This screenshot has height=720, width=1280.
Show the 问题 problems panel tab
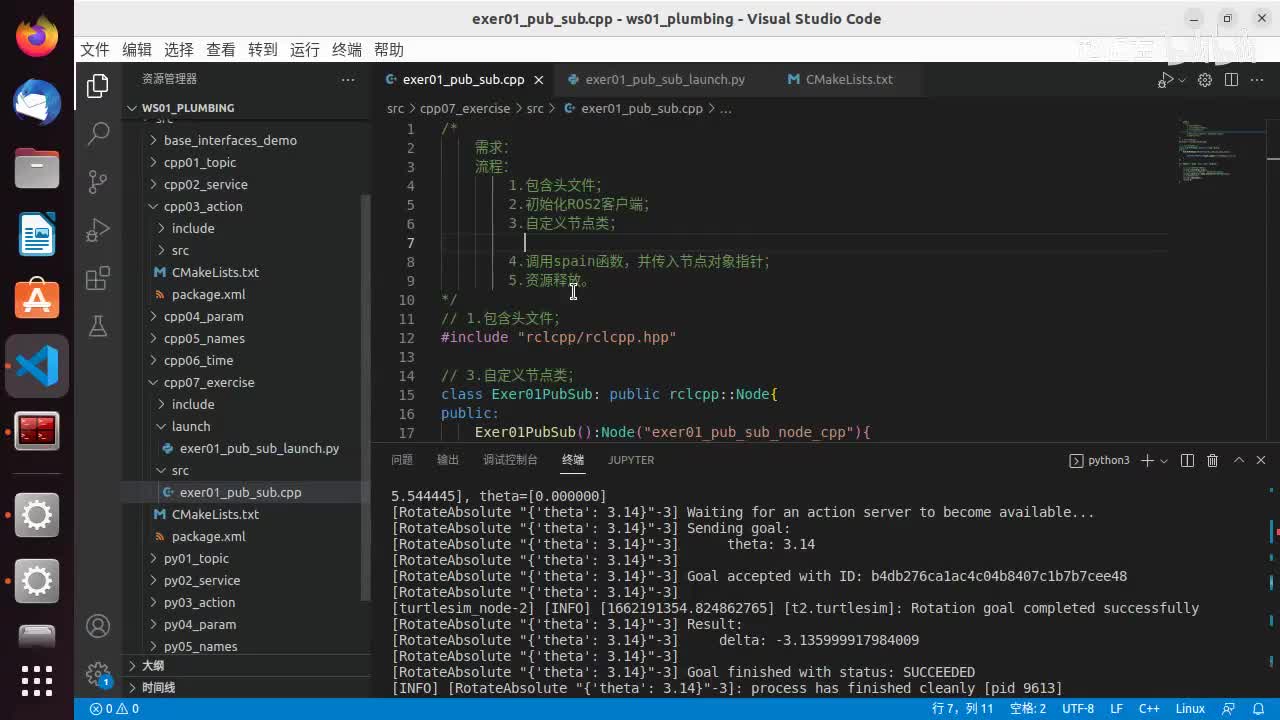(402, 460)
